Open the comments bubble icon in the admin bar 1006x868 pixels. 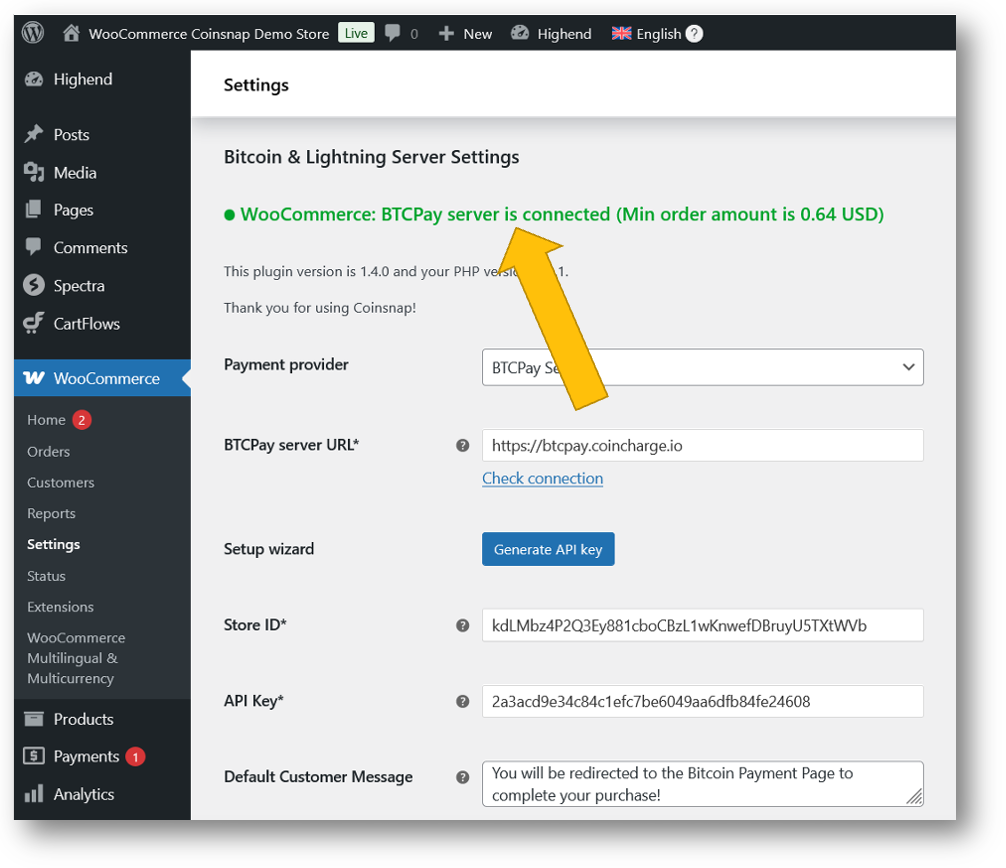tap(393, 33)
